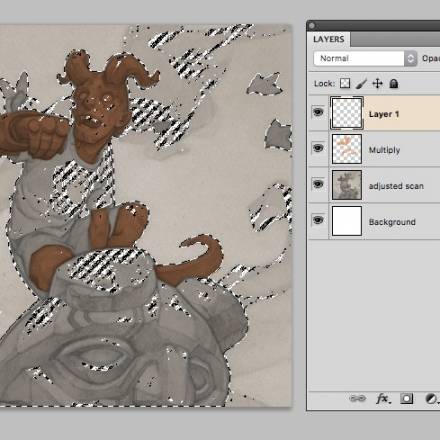Click the lock transparent pixels icon
The image size is (440, 440).
tap(345, 83)
